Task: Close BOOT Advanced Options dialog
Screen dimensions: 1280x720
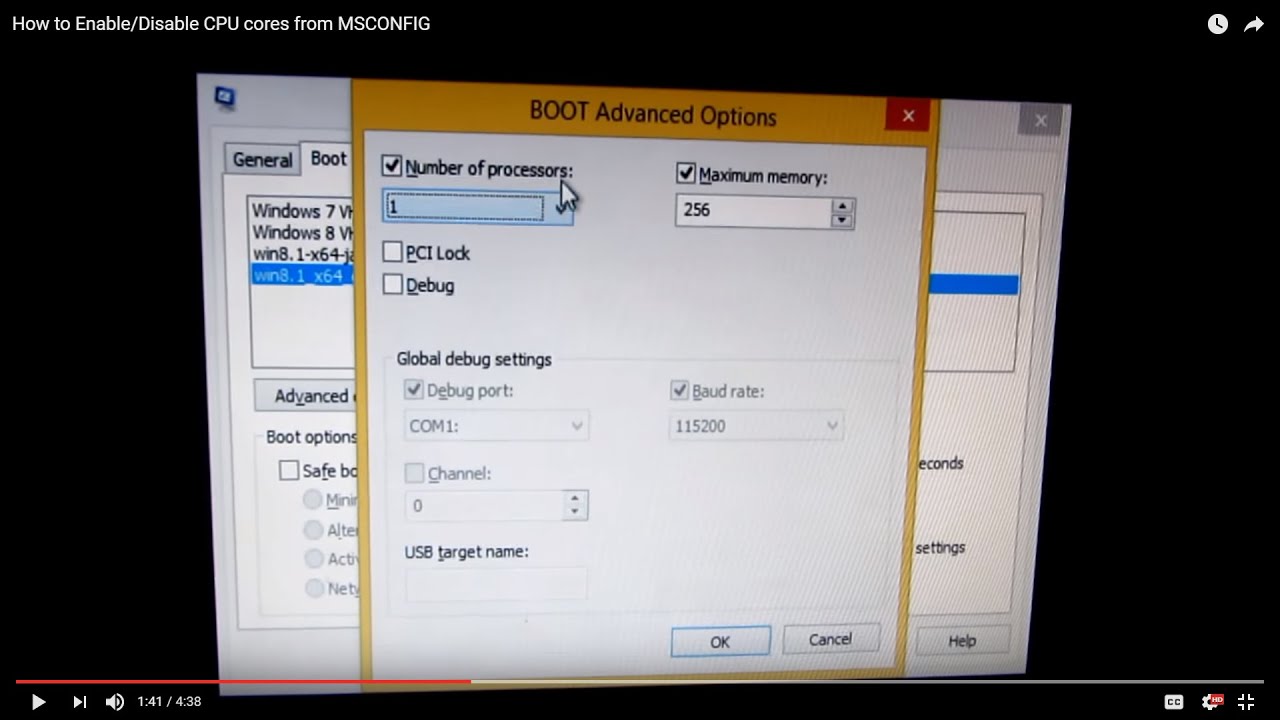Action: (908, 115)
